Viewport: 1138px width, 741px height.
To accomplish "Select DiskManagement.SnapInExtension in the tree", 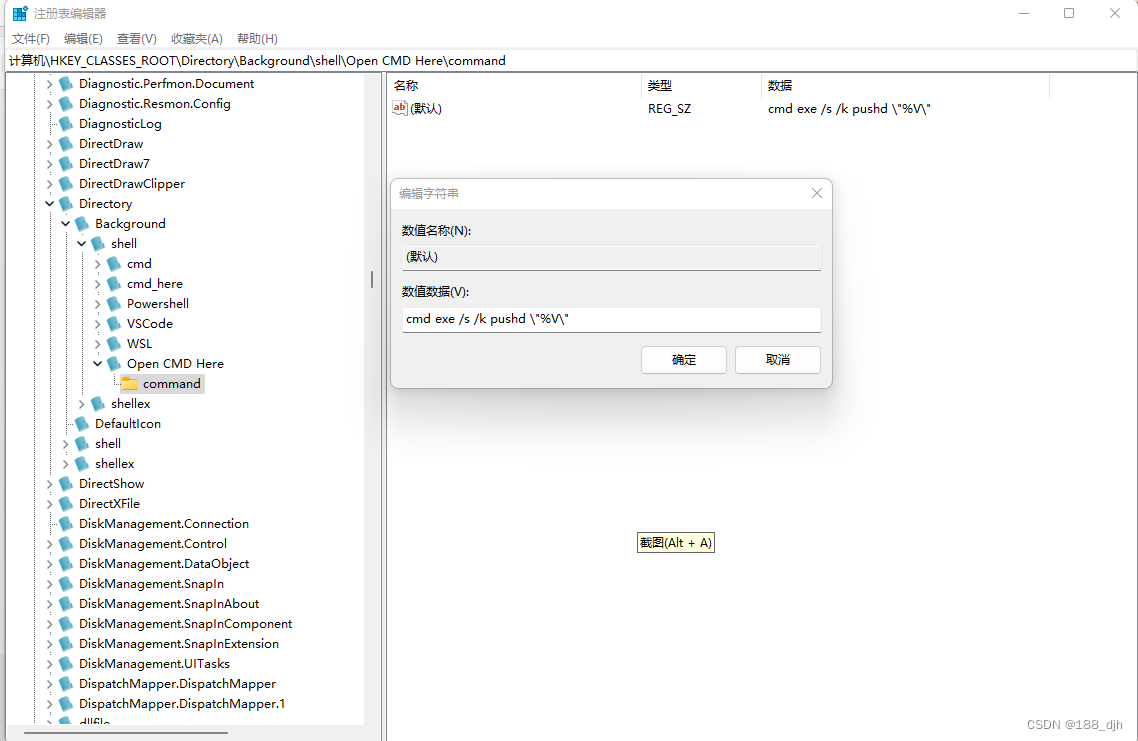I will (179, 643).
